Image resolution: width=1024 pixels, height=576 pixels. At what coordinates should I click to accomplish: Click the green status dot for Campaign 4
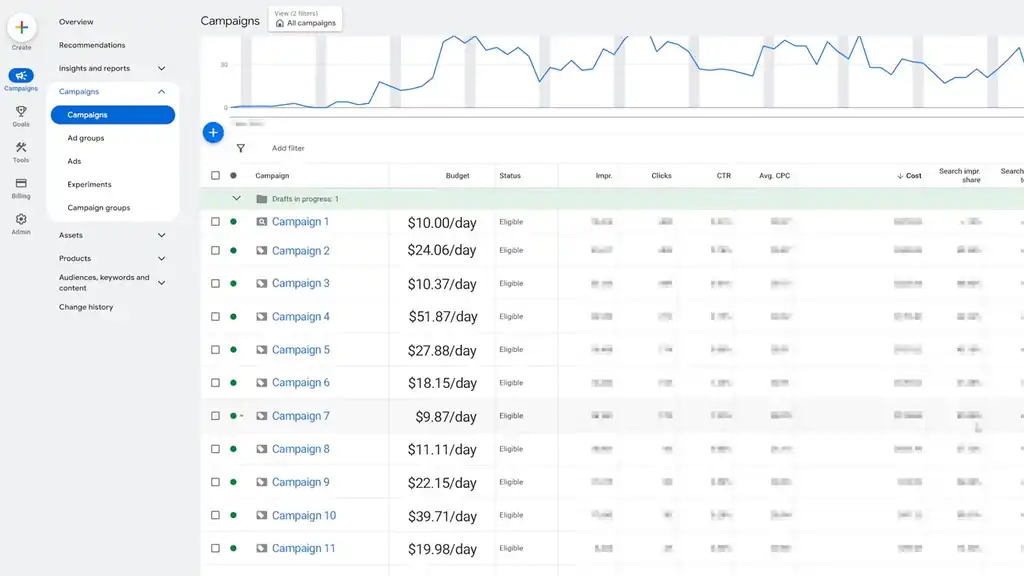pos(233,316)
